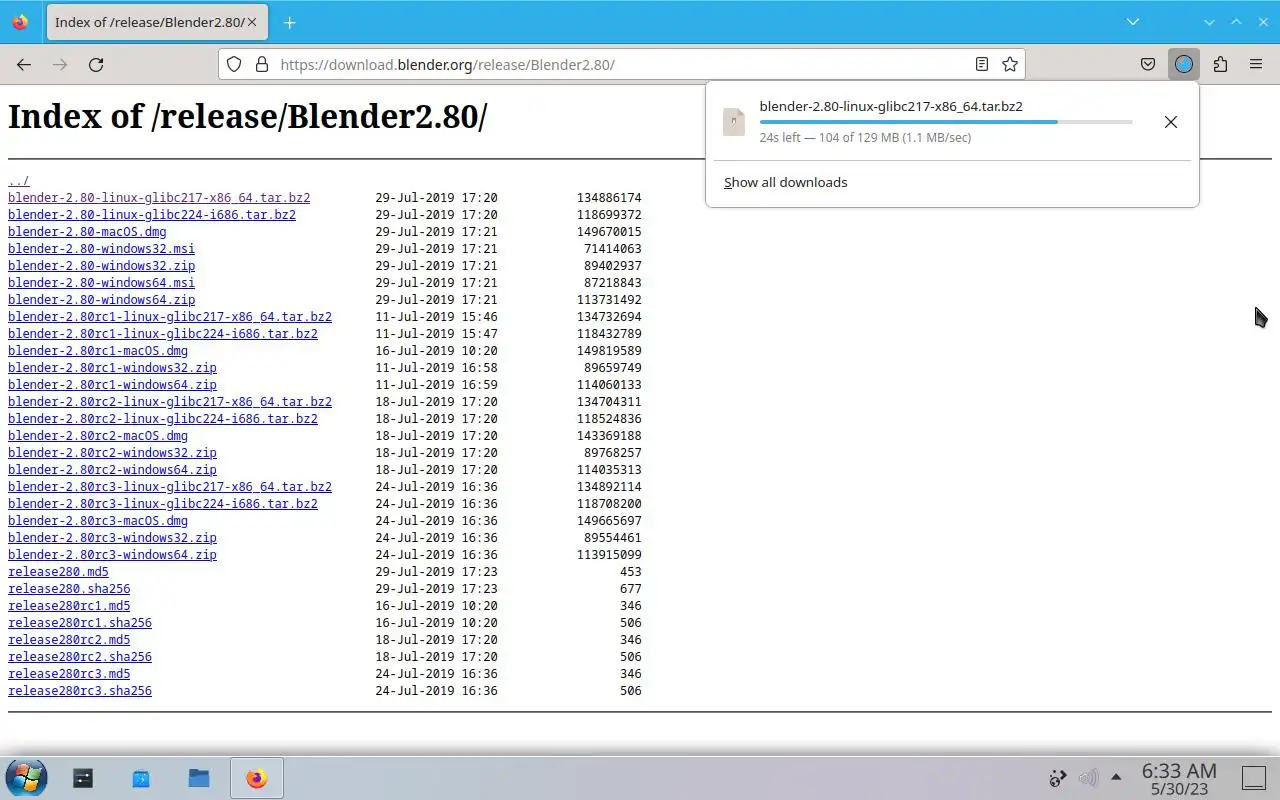Open blender-2.80rc2-linux-glibc224-i686.tar.bz2 link
Screen dimensions: 1280x800
pos(163,419)
